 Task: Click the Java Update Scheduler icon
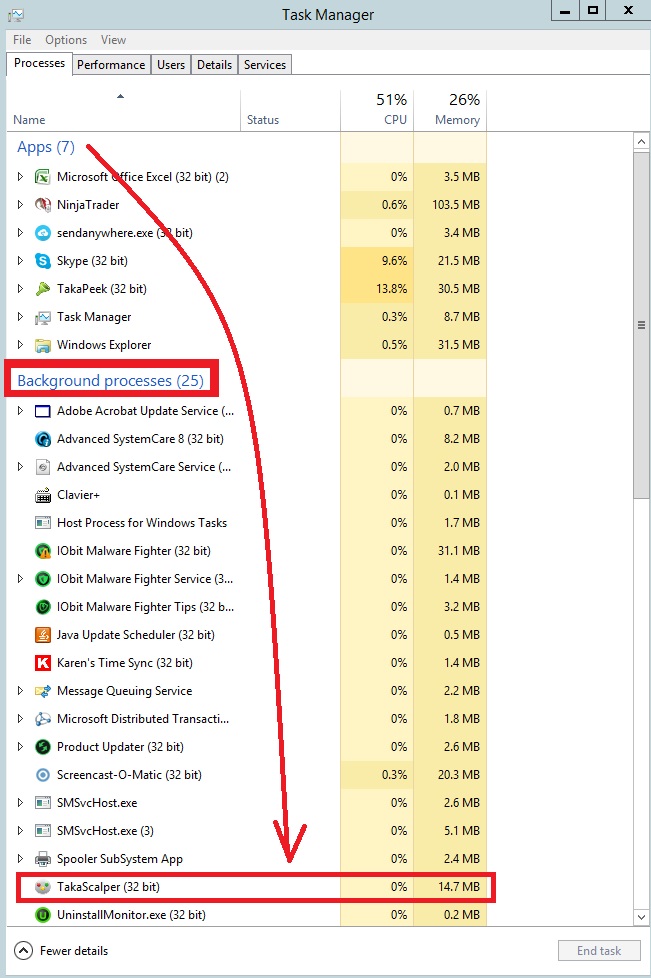tap(43, 635)
